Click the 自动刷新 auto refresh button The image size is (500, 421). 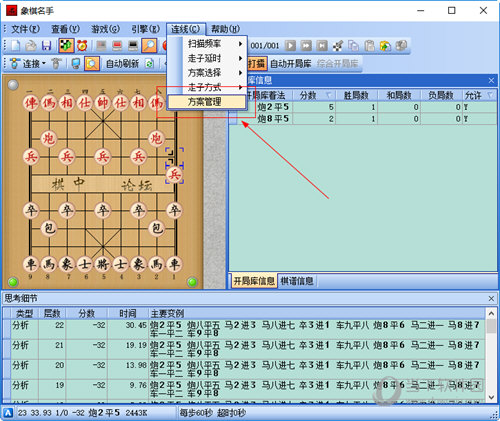pos(122,63)
